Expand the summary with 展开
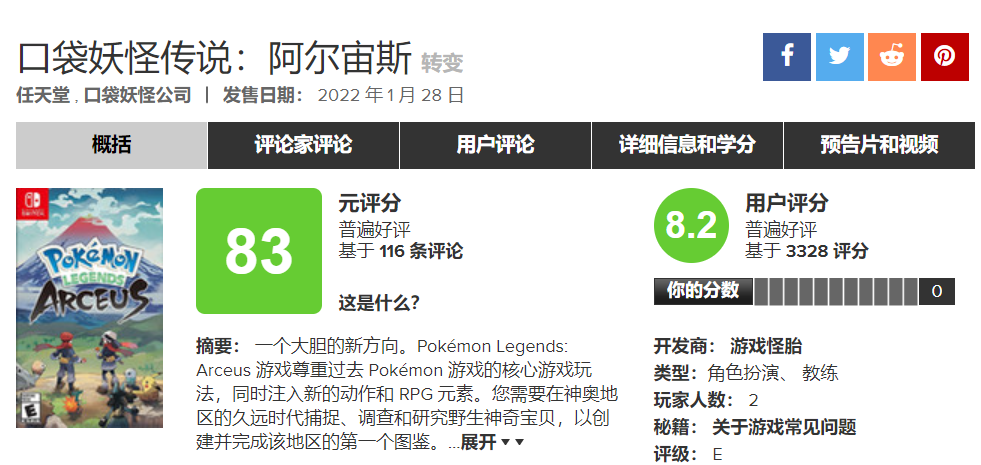The height and width of the screenshot is (465, 981). point(479,443)
